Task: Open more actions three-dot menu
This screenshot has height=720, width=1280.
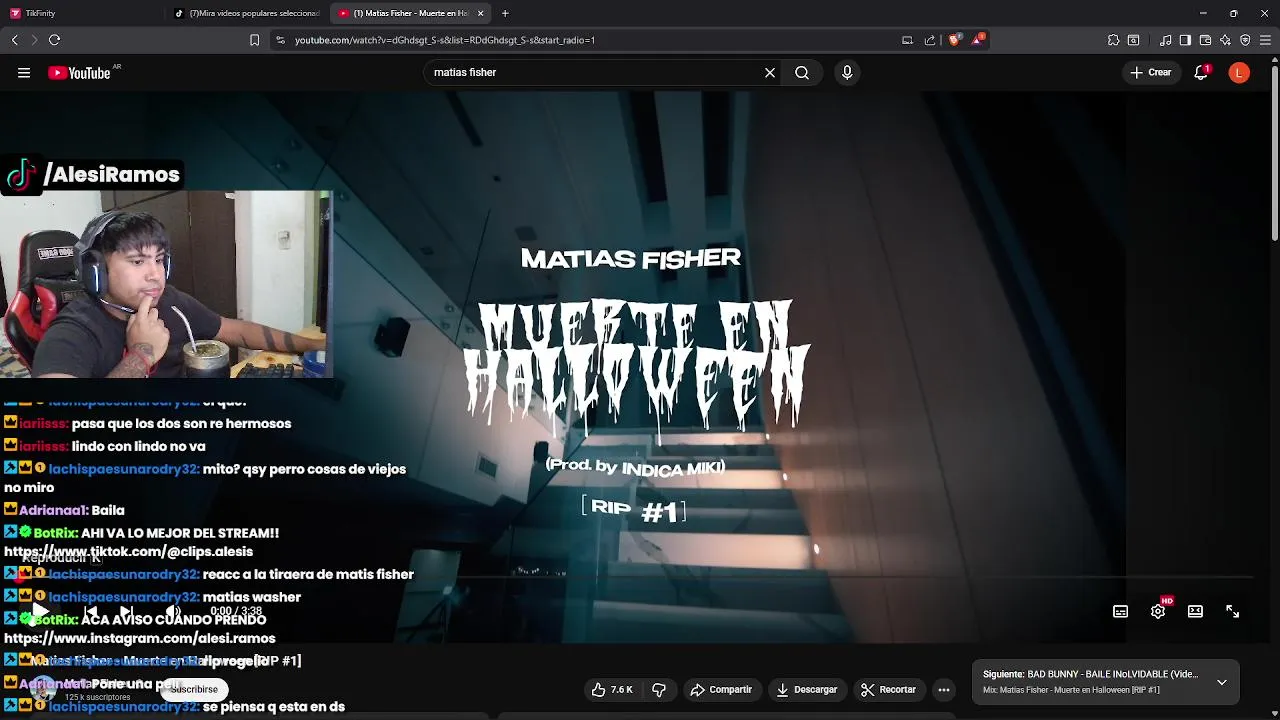Action: (x=944, y=690)
